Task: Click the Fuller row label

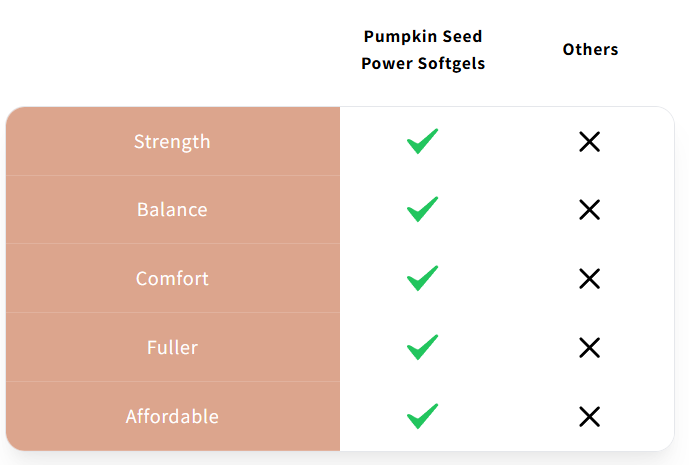Action: click(172, 347)
